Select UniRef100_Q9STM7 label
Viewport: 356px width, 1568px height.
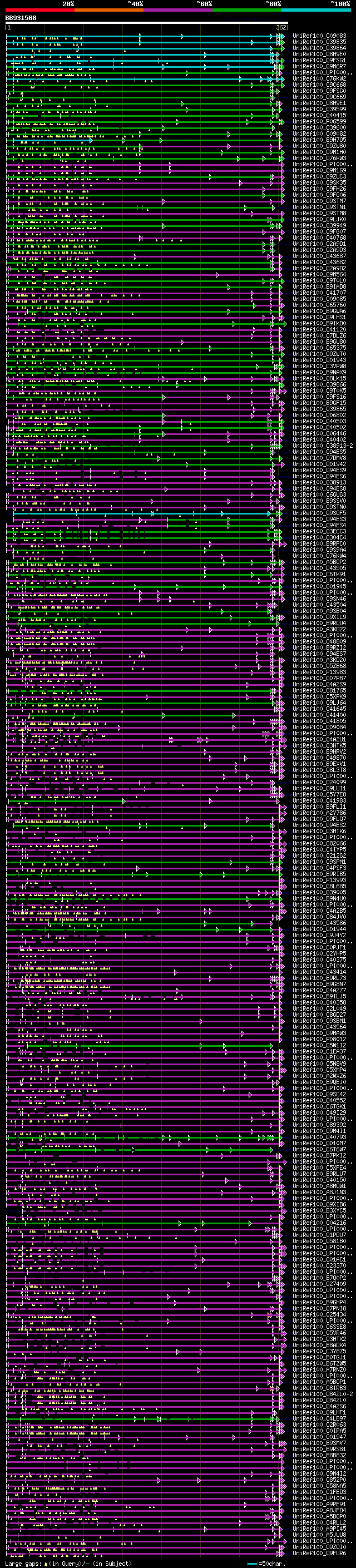pos(319,201)
